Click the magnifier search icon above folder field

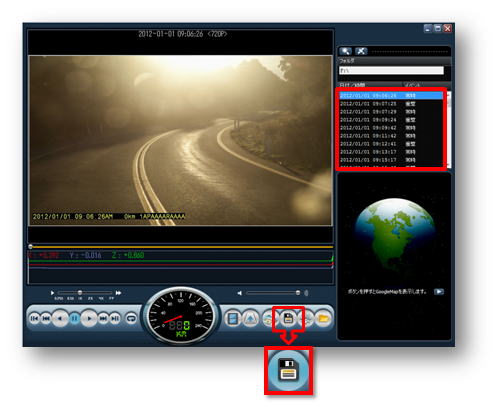[345, 51]
